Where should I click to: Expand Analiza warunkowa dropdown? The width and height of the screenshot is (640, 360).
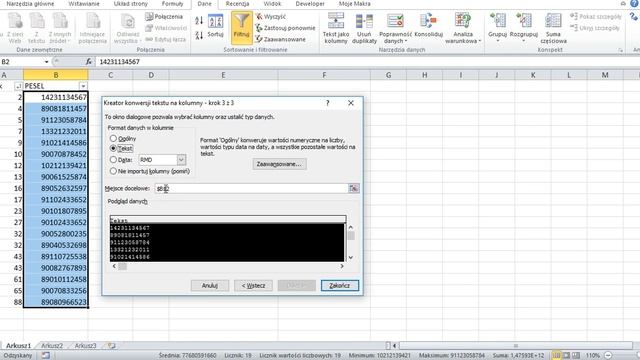point(463,41)
